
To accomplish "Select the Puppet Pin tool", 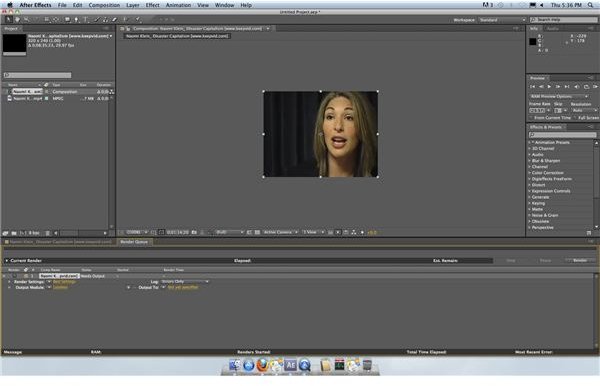I will tap(137, 20).
